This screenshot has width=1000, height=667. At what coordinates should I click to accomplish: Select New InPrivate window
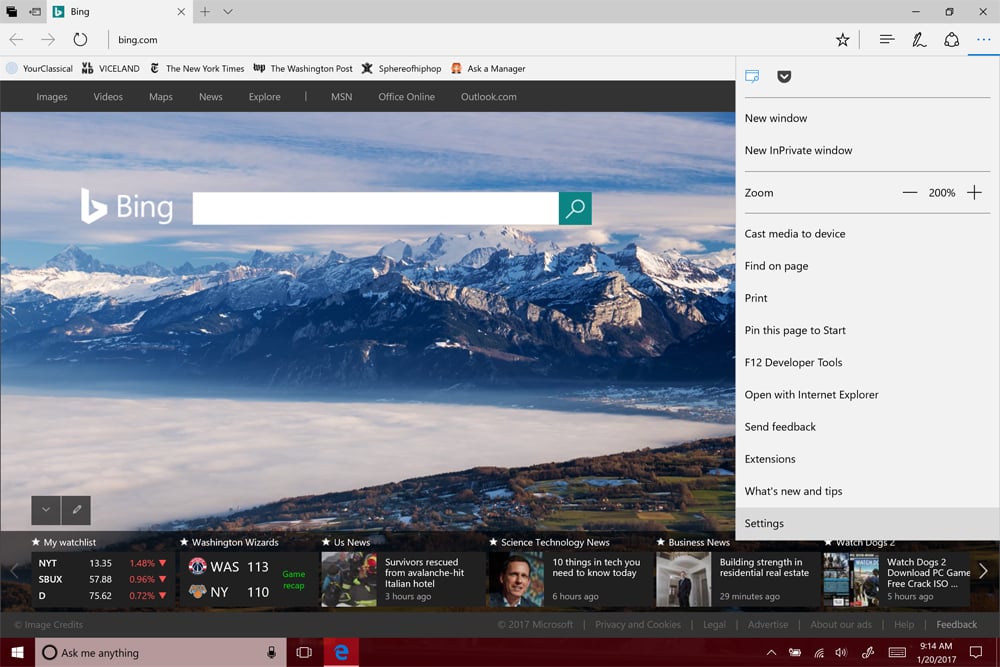click(867, 150)
